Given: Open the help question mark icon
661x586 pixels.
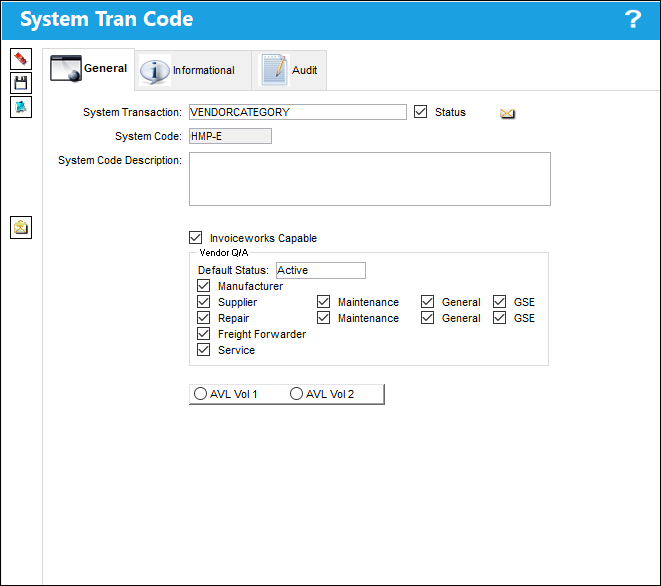Looking at the screenshot, I should coord(633,19).
